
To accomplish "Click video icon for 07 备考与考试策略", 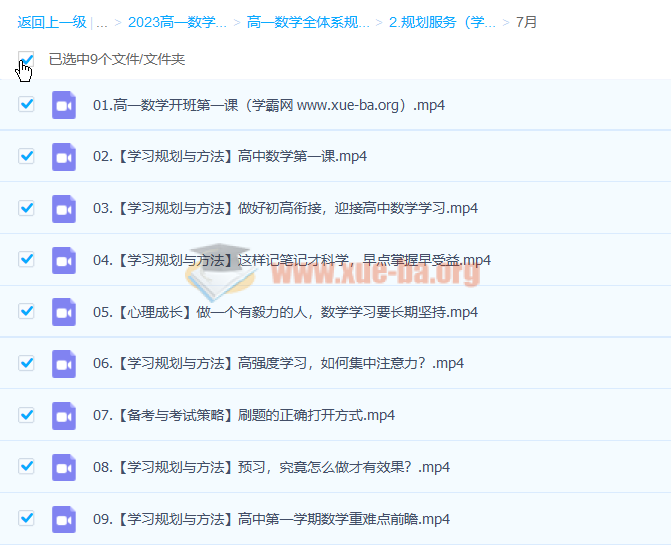I will 64,415.
